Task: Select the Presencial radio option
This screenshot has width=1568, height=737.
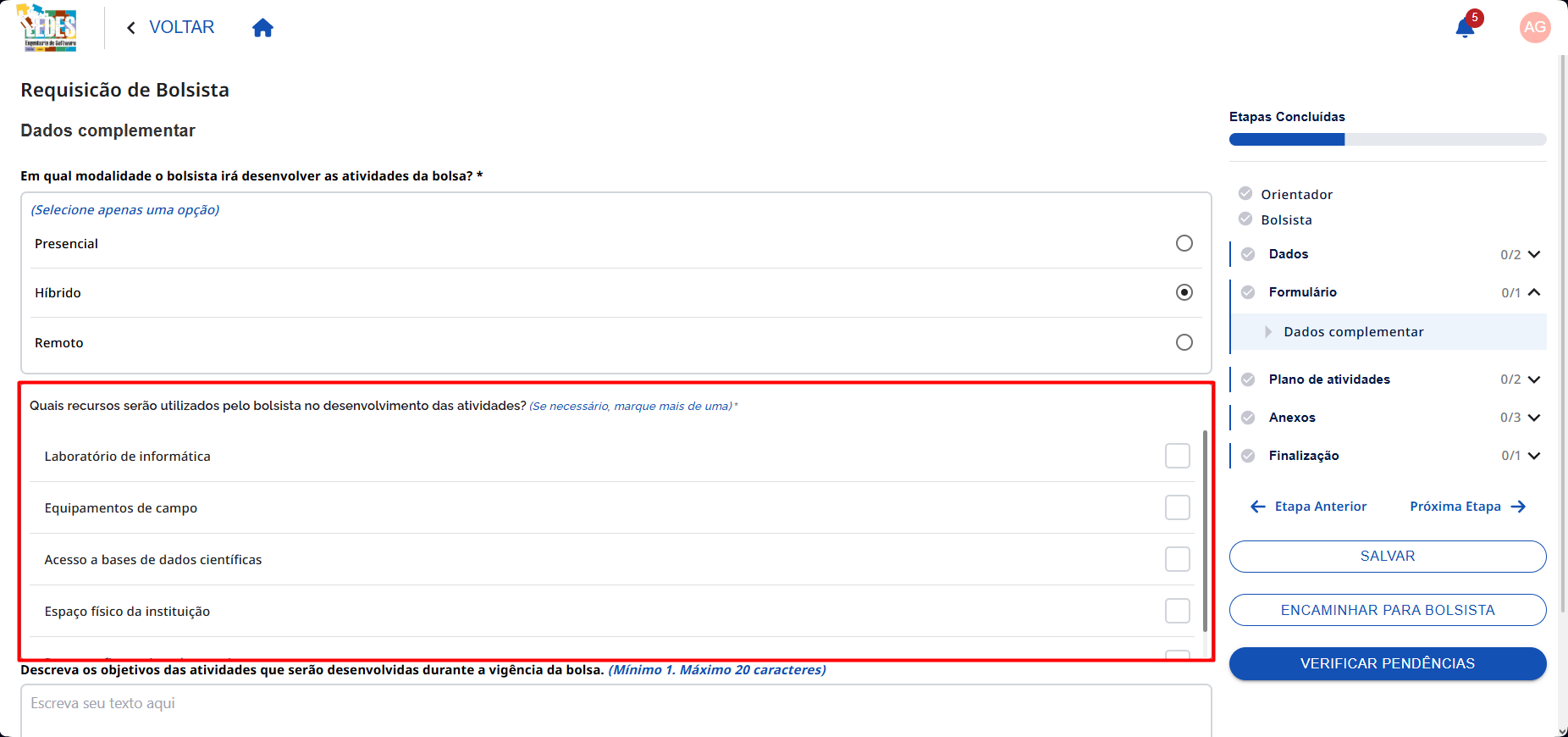Action: (1184, 243)
